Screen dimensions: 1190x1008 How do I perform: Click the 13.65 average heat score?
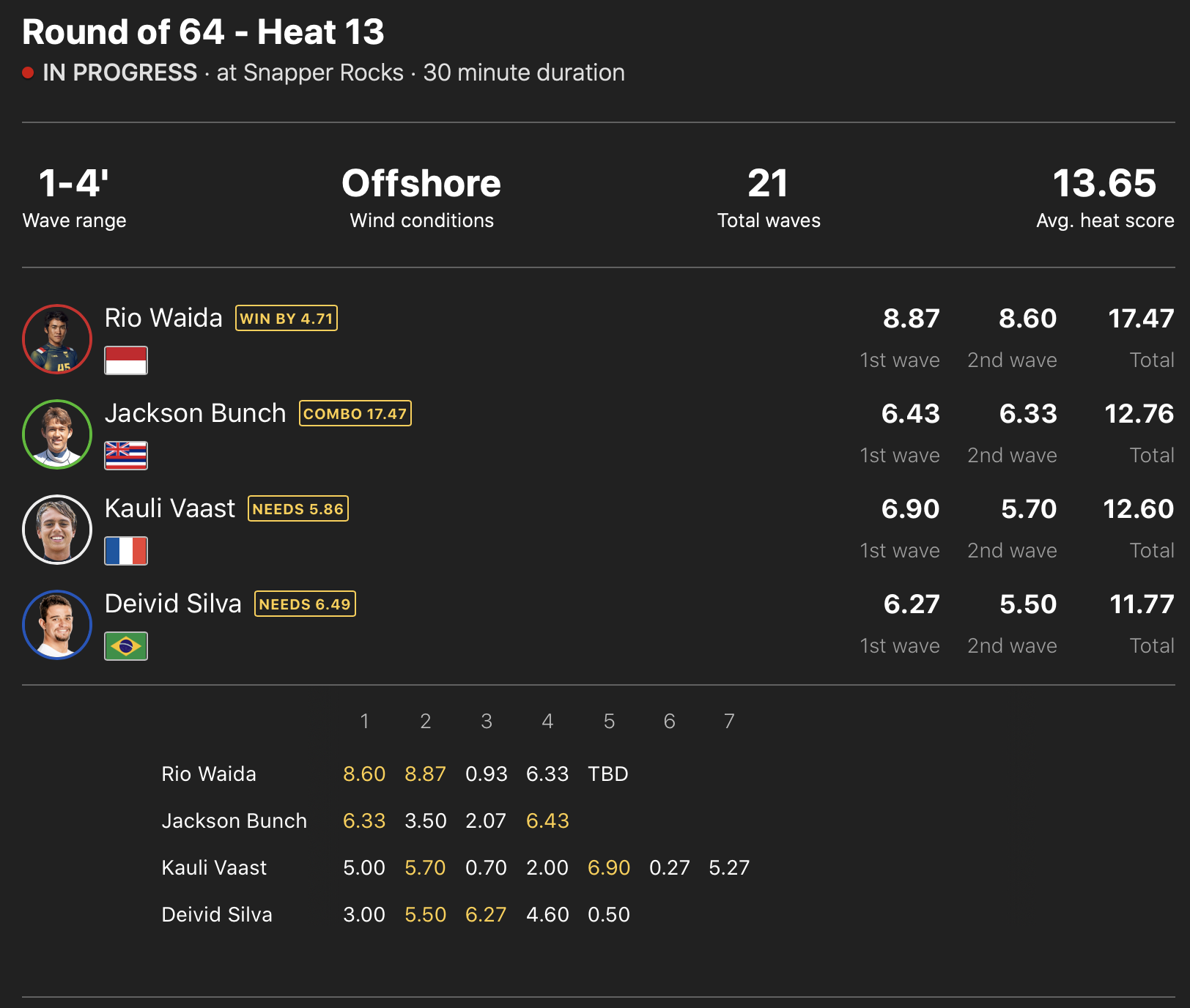coord(1104,183)
